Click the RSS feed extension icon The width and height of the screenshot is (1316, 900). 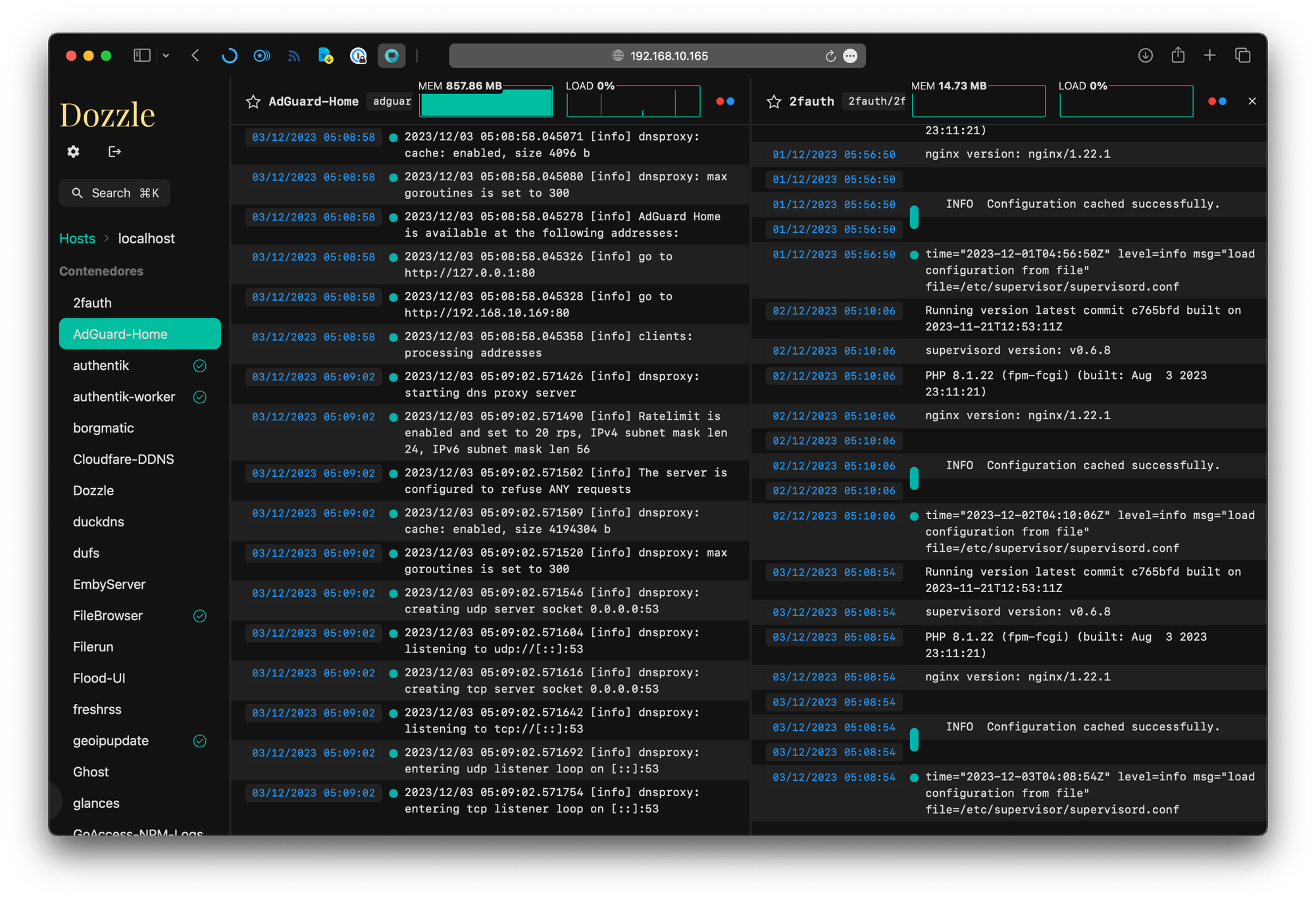293,56
